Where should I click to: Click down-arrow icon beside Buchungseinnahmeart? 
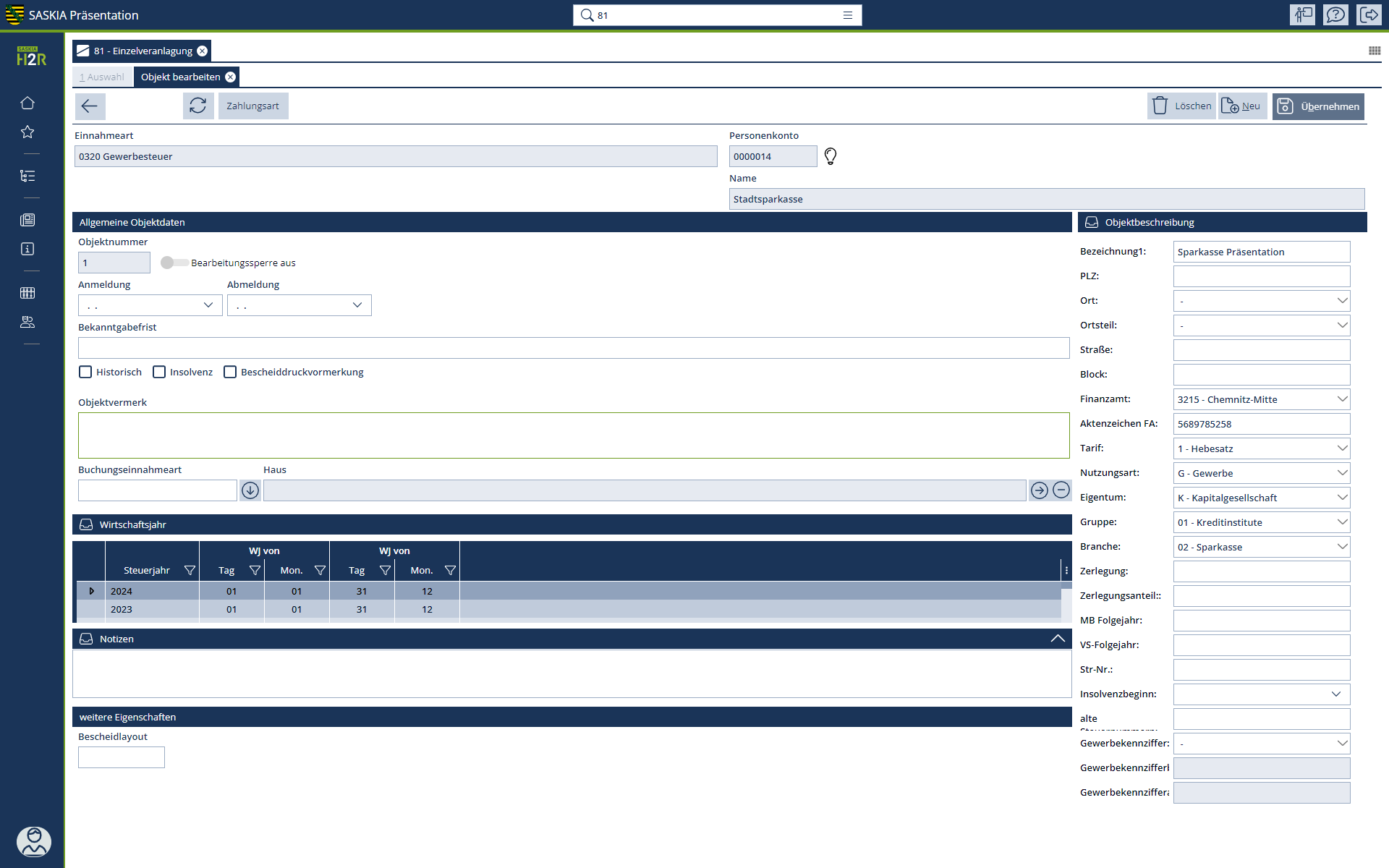tap(250, 490)
